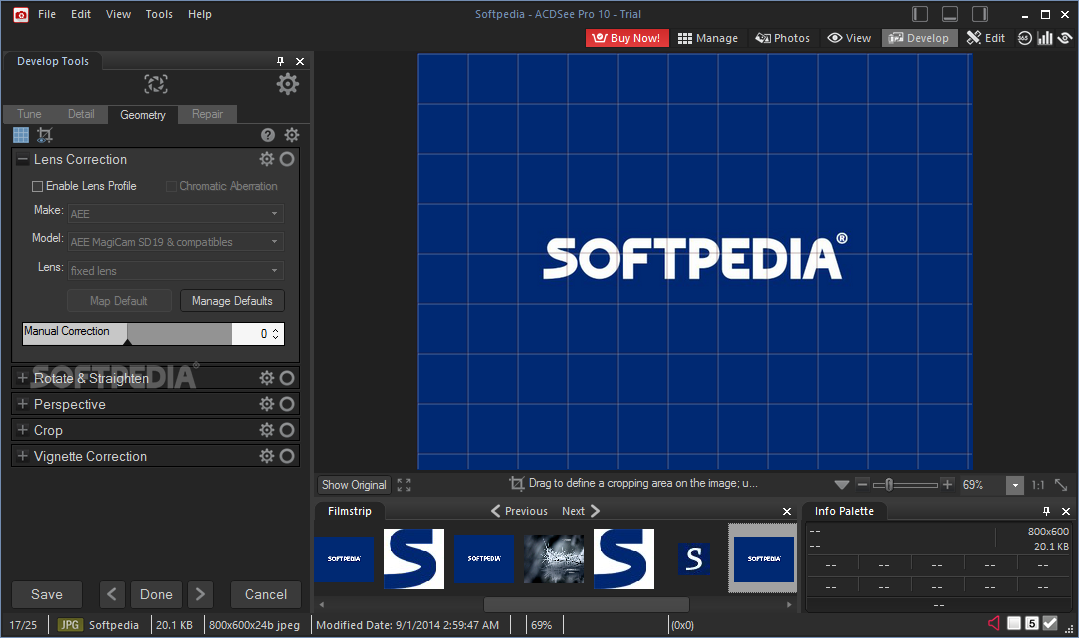Expand the Crop group
This screenshot has width=1079, height=638.
[x=23, y=430]
